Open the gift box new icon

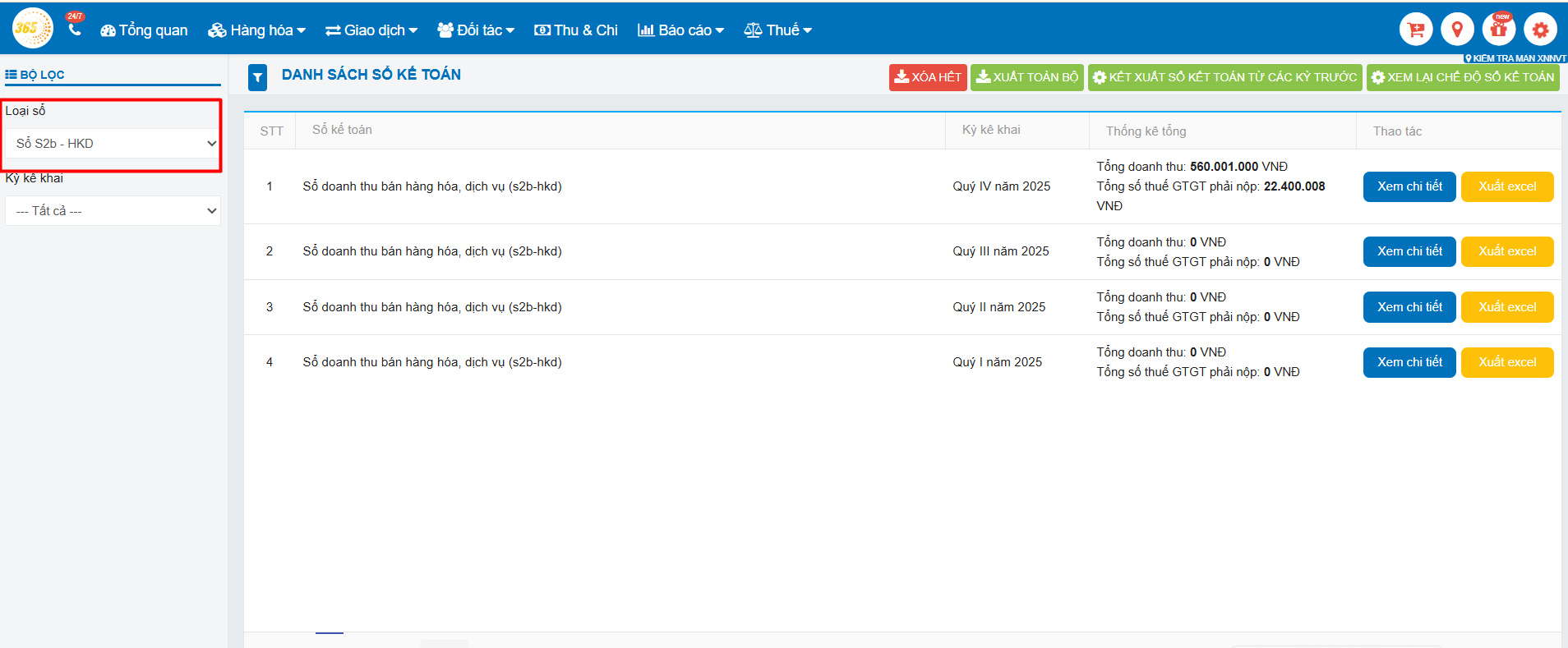pyautogui.click(x=1498, y=30)
